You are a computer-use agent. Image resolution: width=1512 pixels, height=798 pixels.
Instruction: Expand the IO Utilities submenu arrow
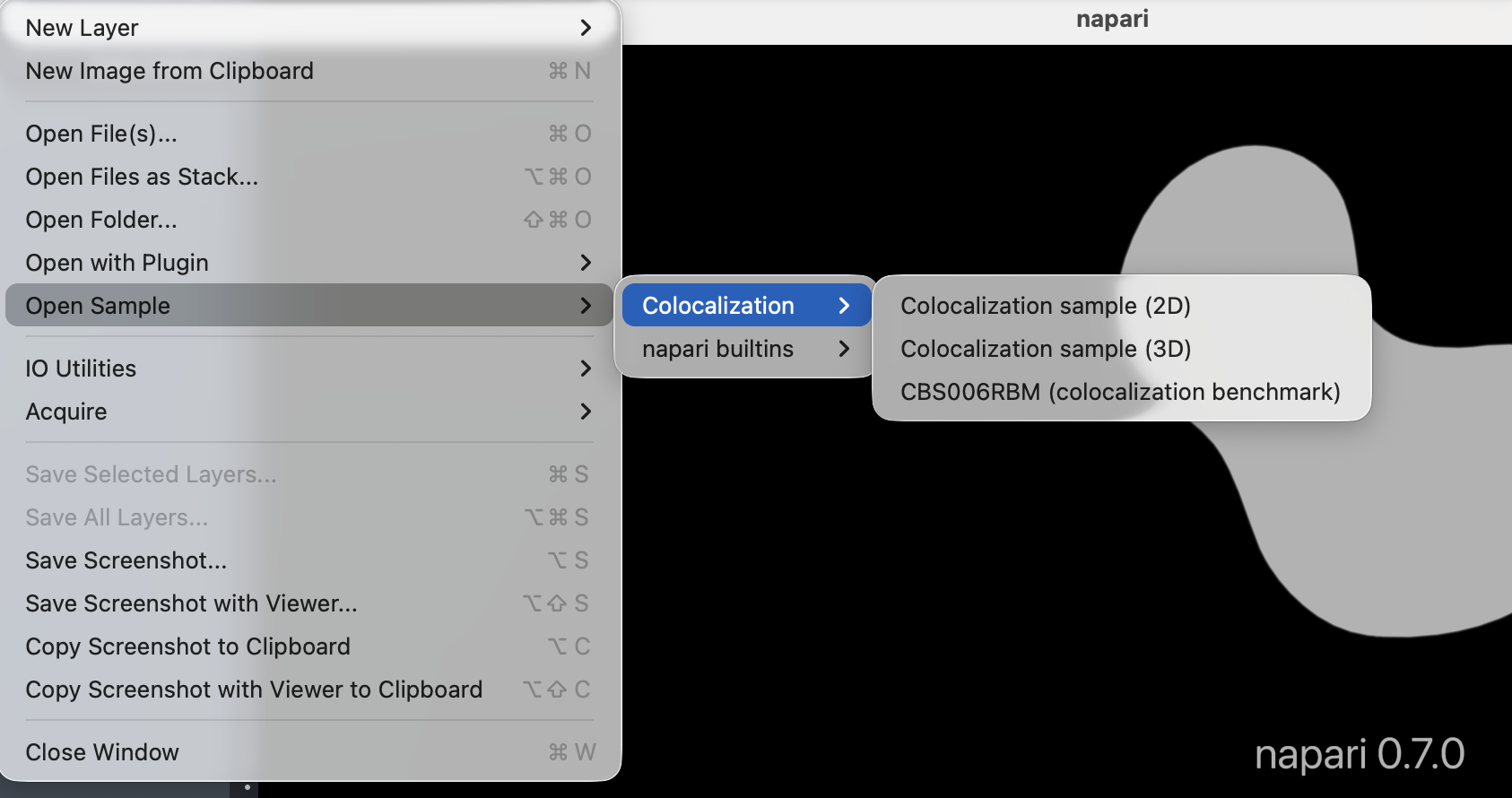point(586,369)
